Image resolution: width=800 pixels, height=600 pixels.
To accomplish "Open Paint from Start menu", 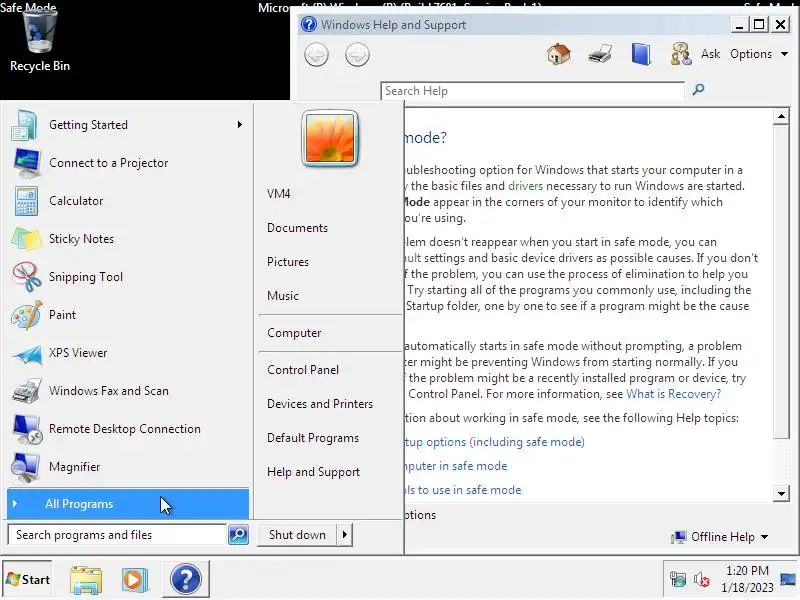I will tap(128, 315).
